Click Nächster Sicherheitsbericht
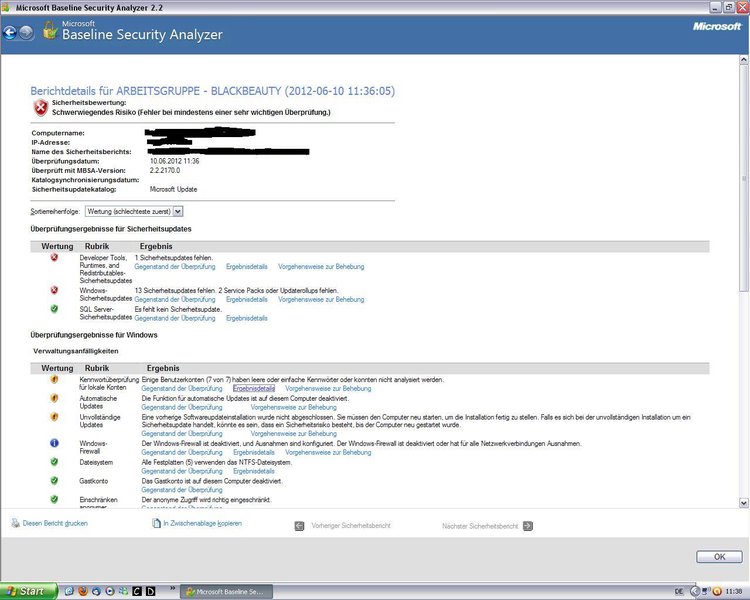The width and height of the screenshot is (750, 600). point(480,526)
